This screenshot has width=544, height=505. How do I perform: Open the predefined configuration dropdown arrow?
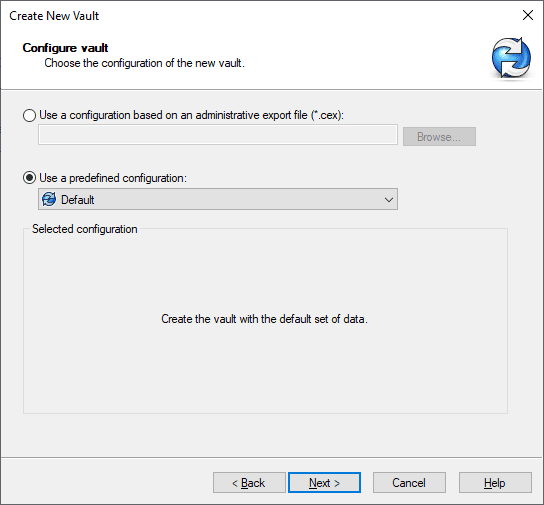[x=389, y=200]
